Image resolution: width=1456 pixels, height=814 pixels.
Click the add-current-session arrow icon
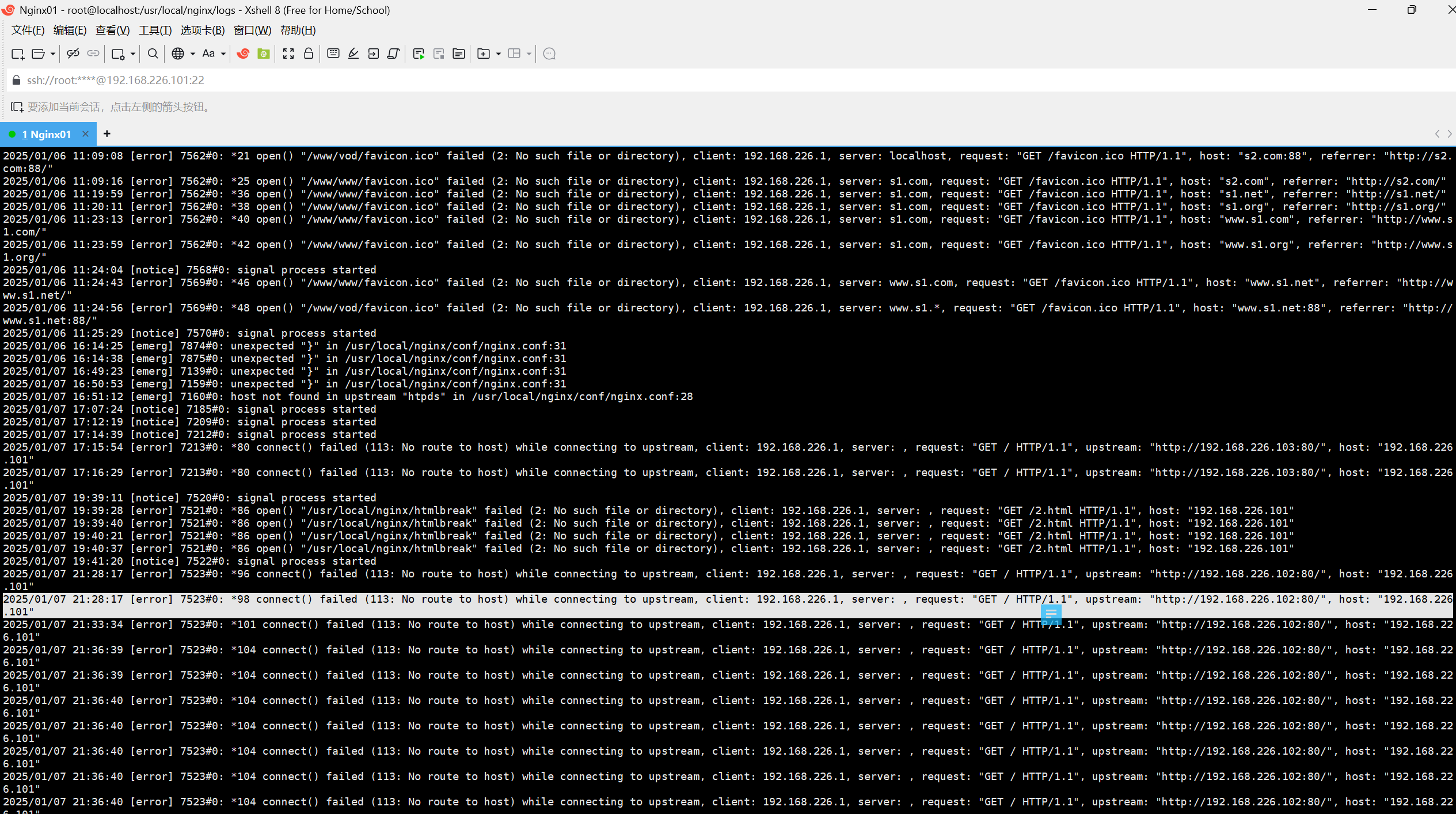17,107
